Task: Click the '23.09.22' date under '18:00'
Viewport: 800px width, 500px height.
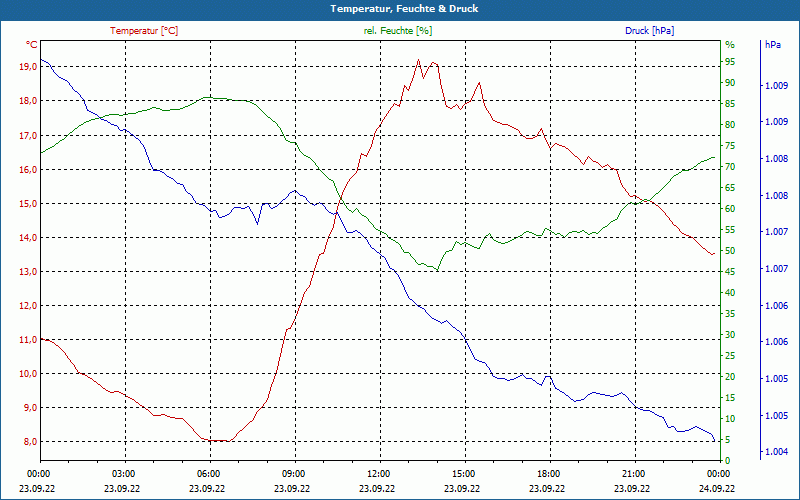Action: [x=547, y=489]
